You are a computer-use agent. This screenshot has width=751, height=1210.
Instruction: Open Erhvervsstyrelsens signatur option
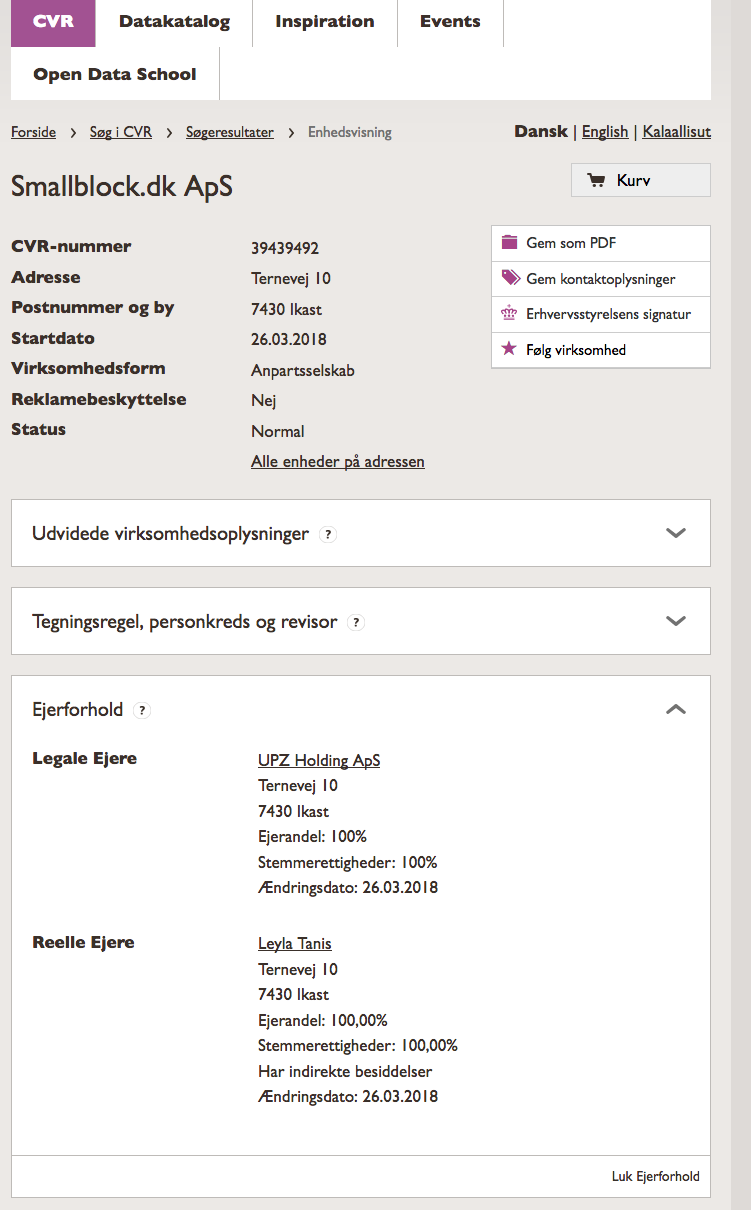pyautogui.click(x=601, y=314)
